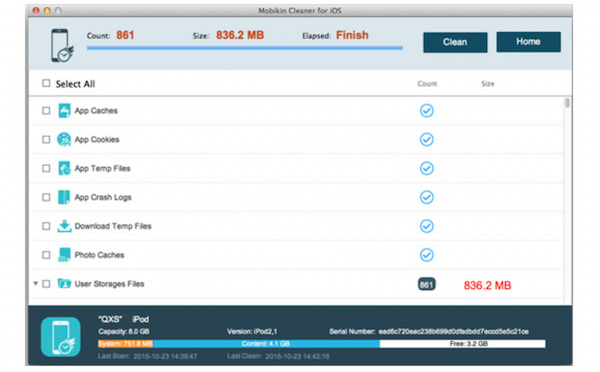Check the App Cookies checkbox
The height and width of the screenshot is (372, 600).
(46, 139)
